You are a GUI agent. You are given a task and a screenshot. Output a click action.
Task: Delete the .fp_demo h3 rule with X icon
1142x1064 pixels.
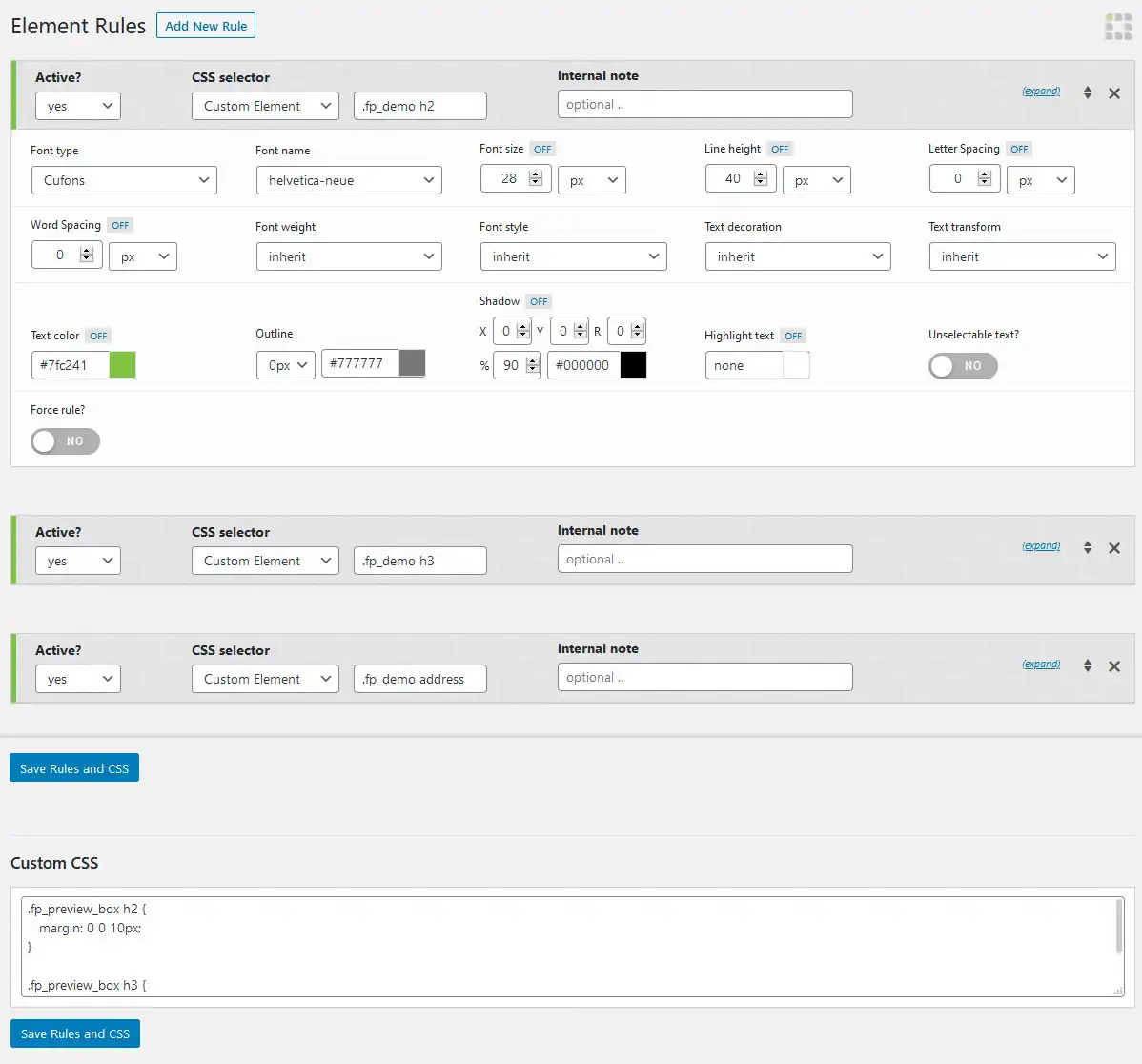1113,548
